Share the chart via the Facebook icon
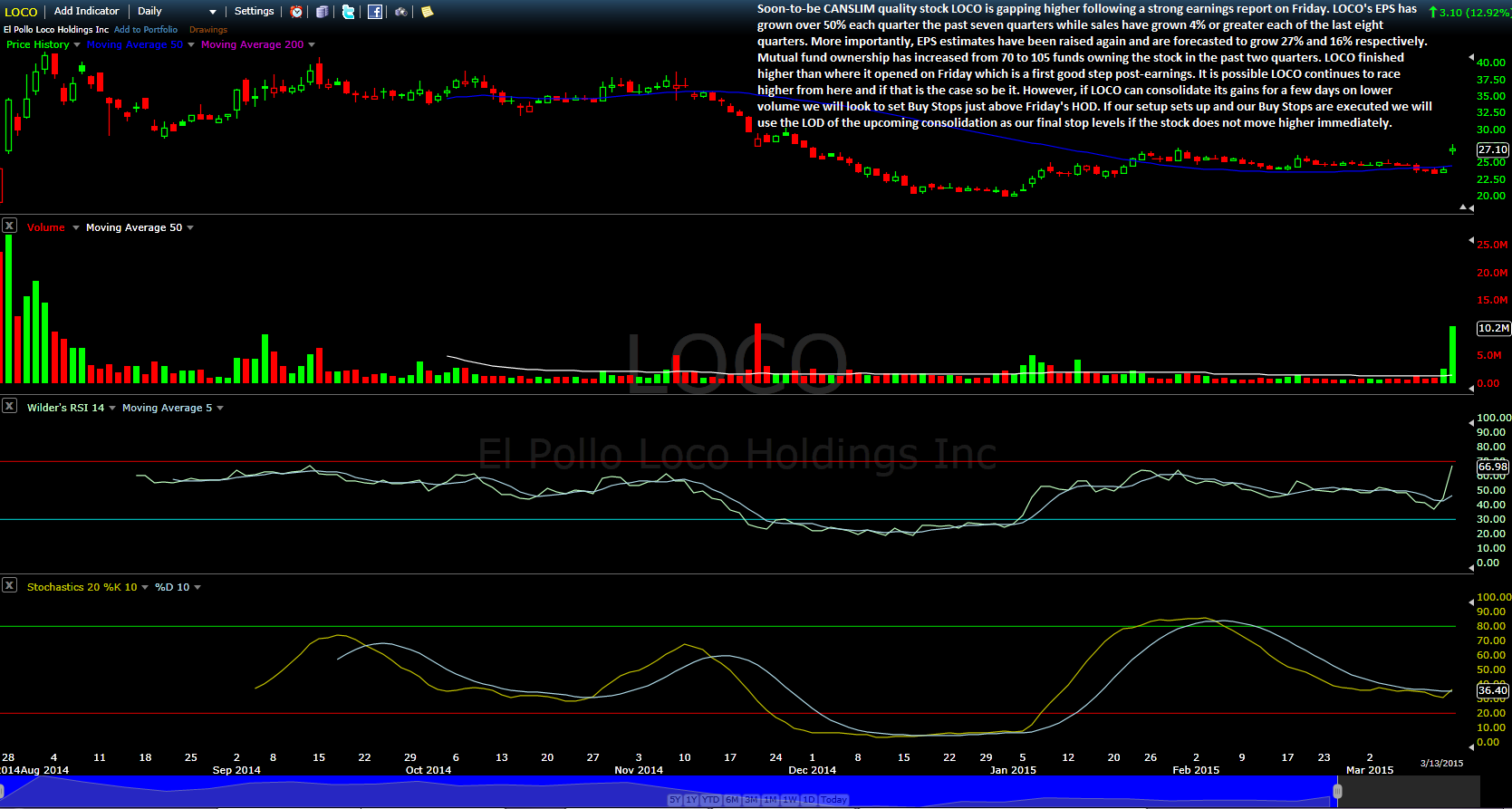This screenshot has width=1512, height=809. 375,12
